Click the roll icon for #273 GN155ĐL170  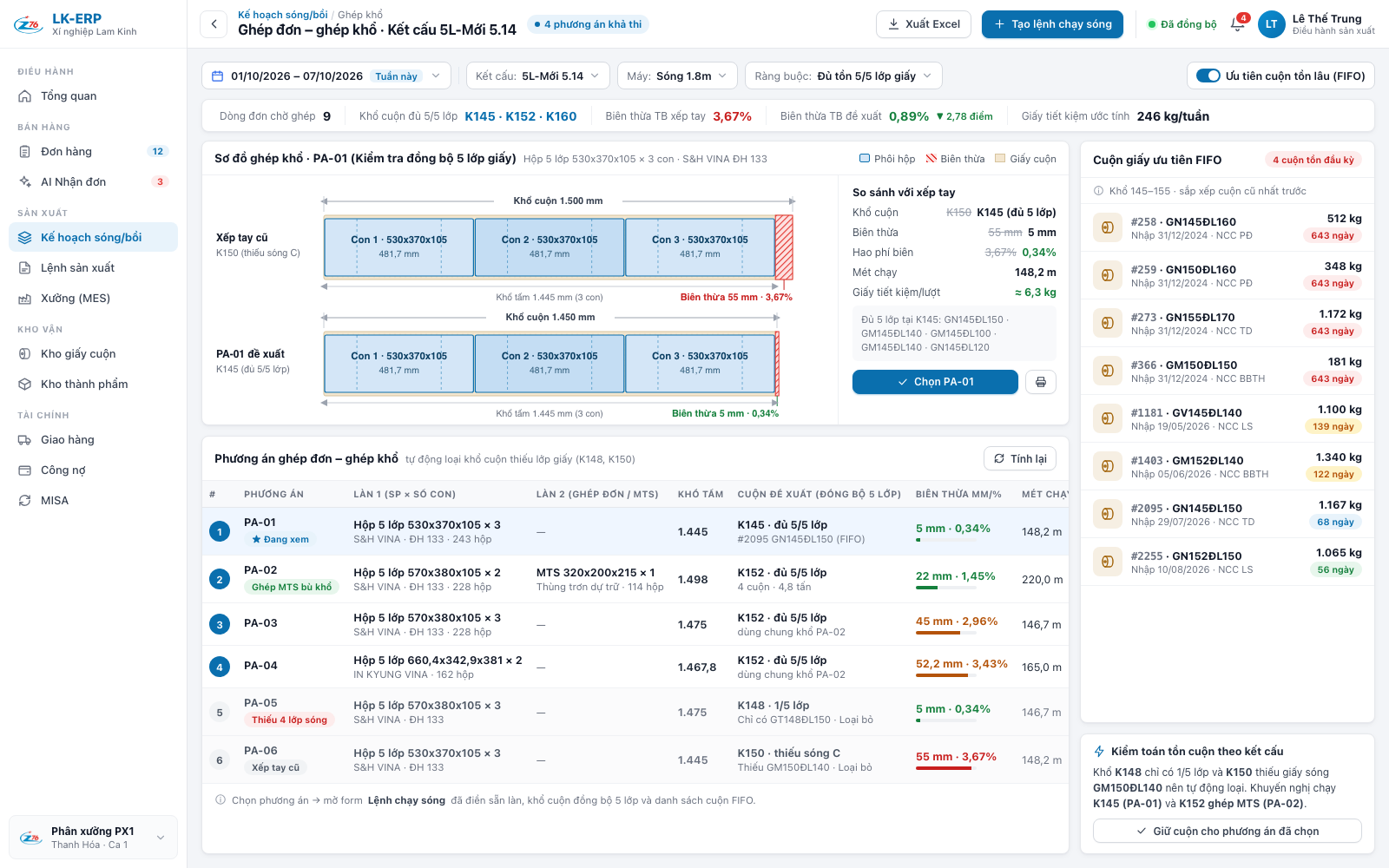(1108, 323)
